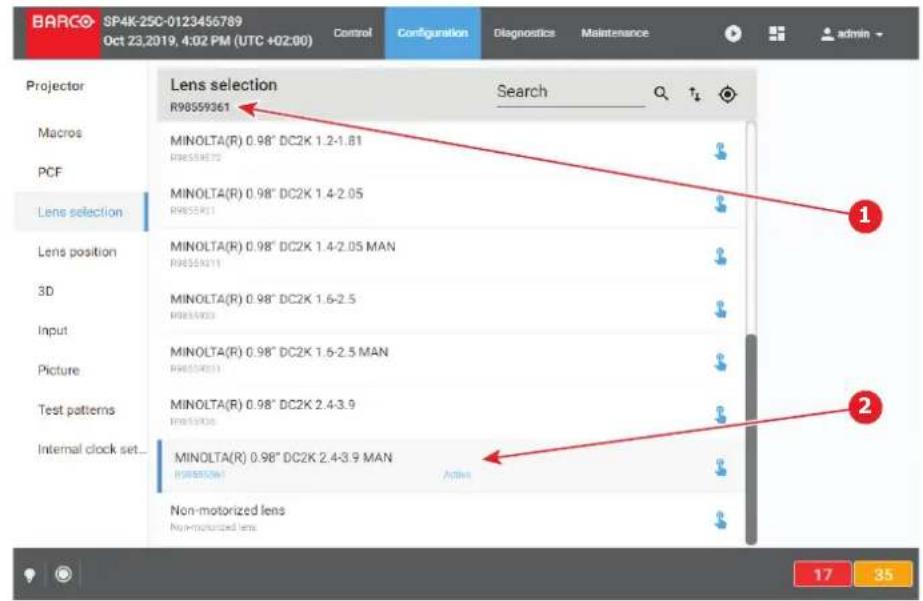Open the orange 35 warnings badge

click(883, 575)
